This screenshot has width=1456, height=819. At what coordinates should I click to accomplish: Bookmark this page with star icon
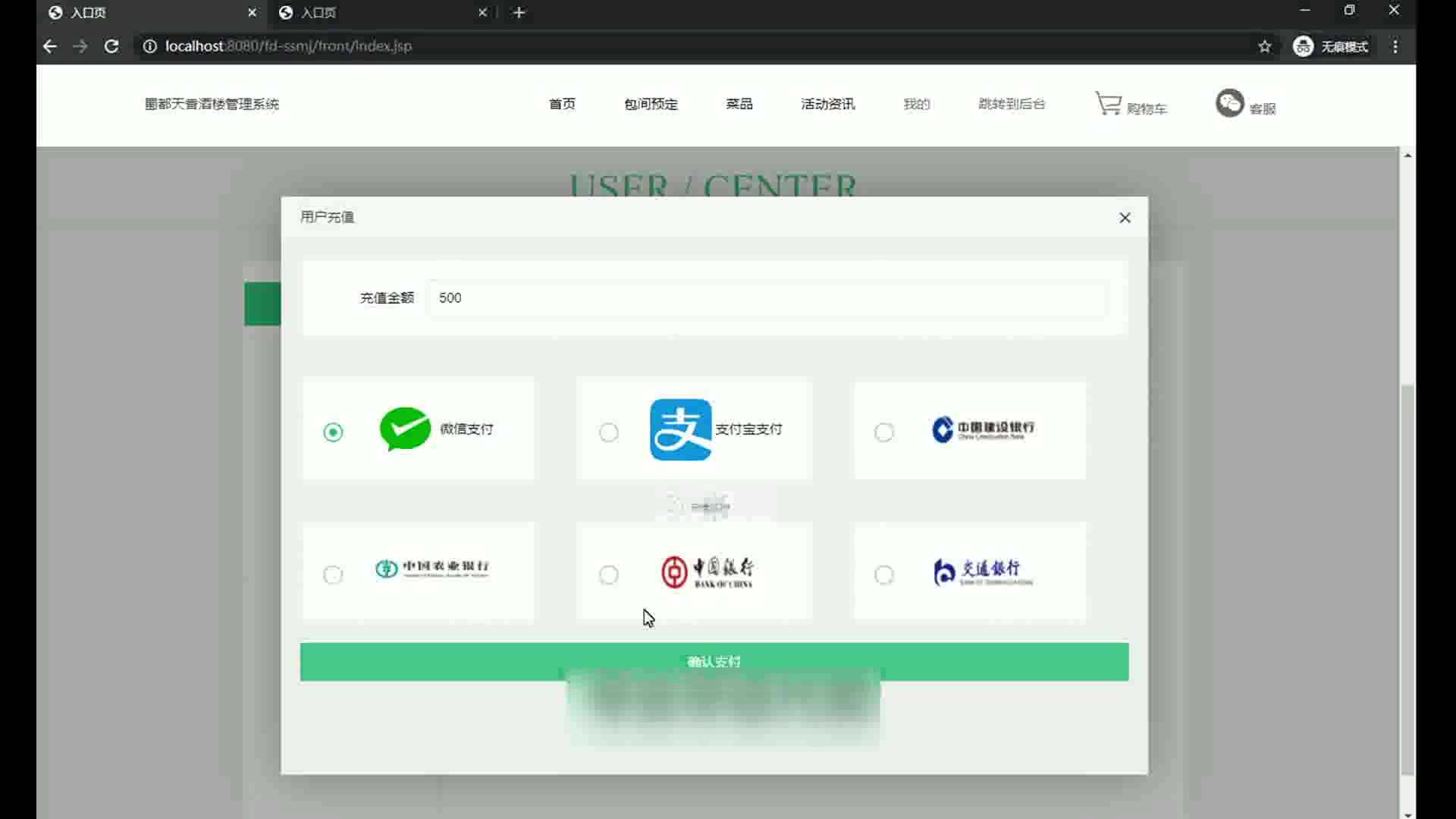pos(1264,46)
